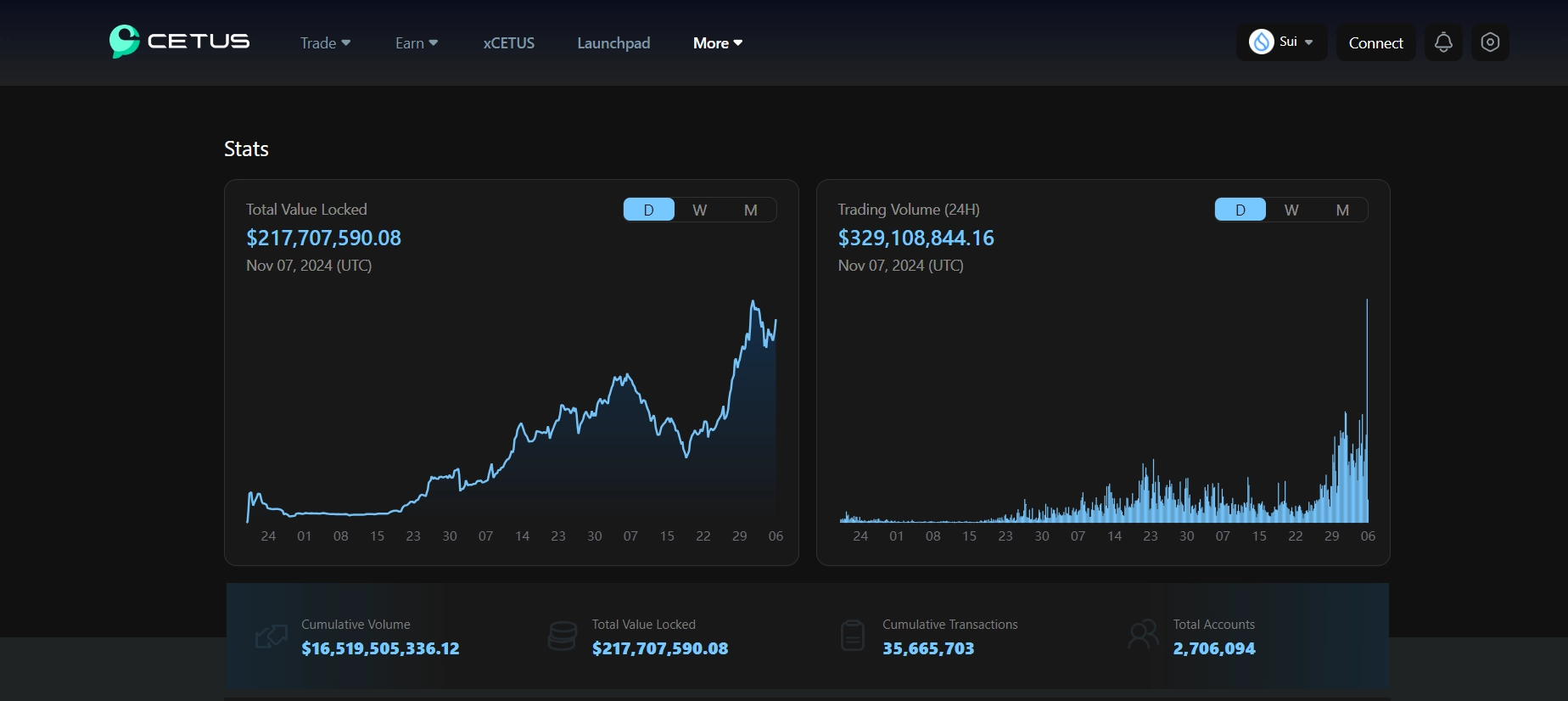
Task: Select M interval on Trading Volume chart
Action: 1342,210
